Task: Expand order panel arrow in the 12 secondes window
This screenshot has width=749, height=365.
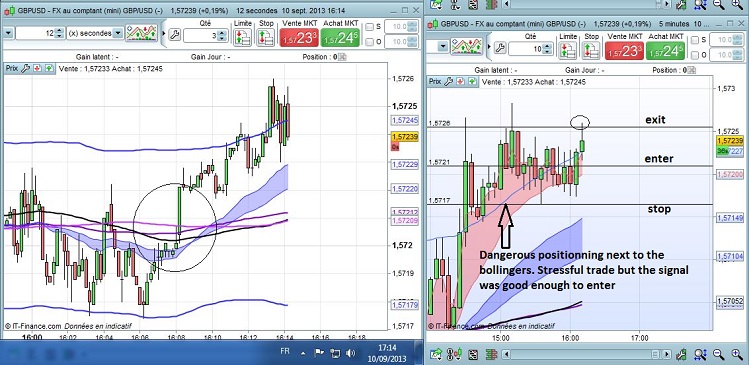Action: point(164,34)
